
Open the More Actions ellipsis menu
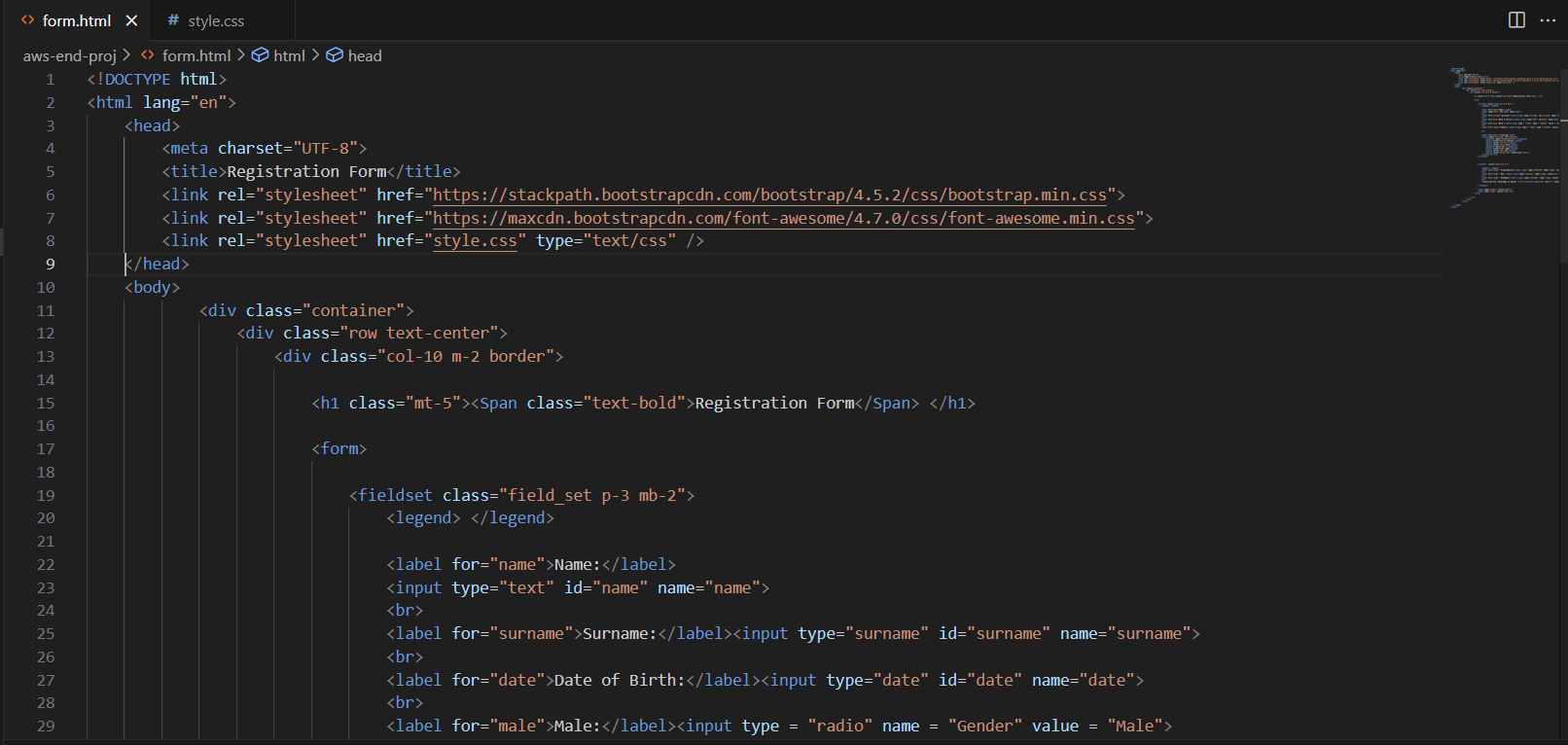pos(1548,20)
